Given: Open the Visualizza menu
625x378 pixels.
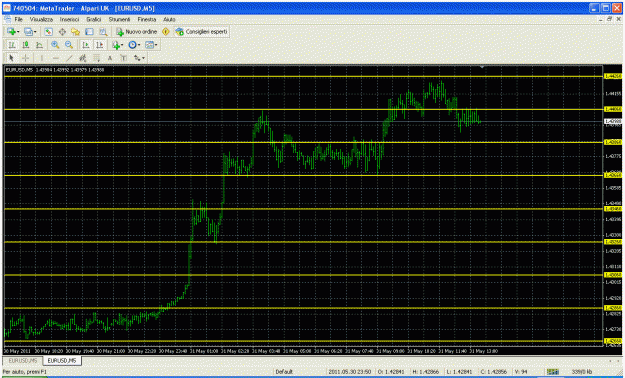Looking at the screenshot, I should point(41,20).
